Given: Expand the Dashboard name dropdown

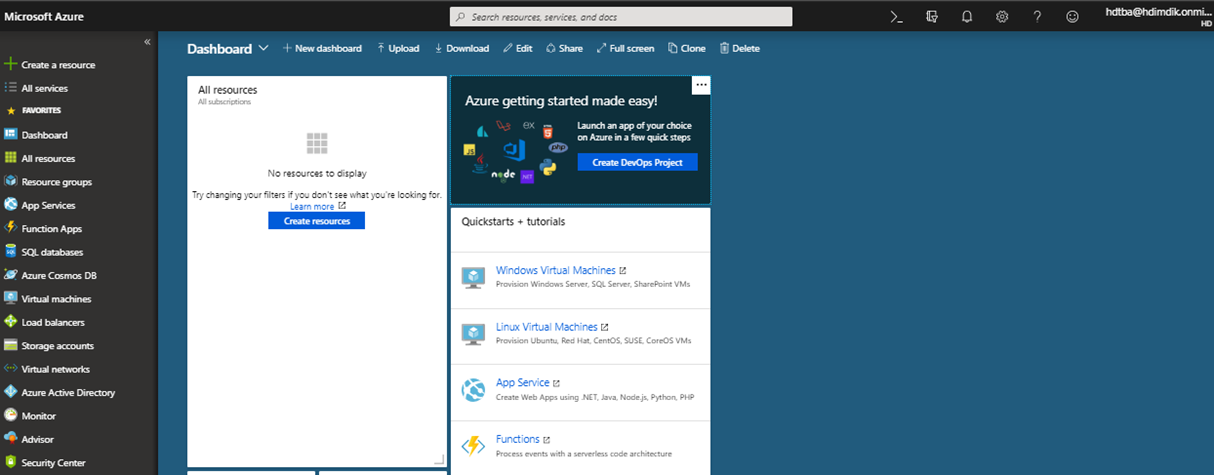Looking at the screenshot, I should 264,48.
